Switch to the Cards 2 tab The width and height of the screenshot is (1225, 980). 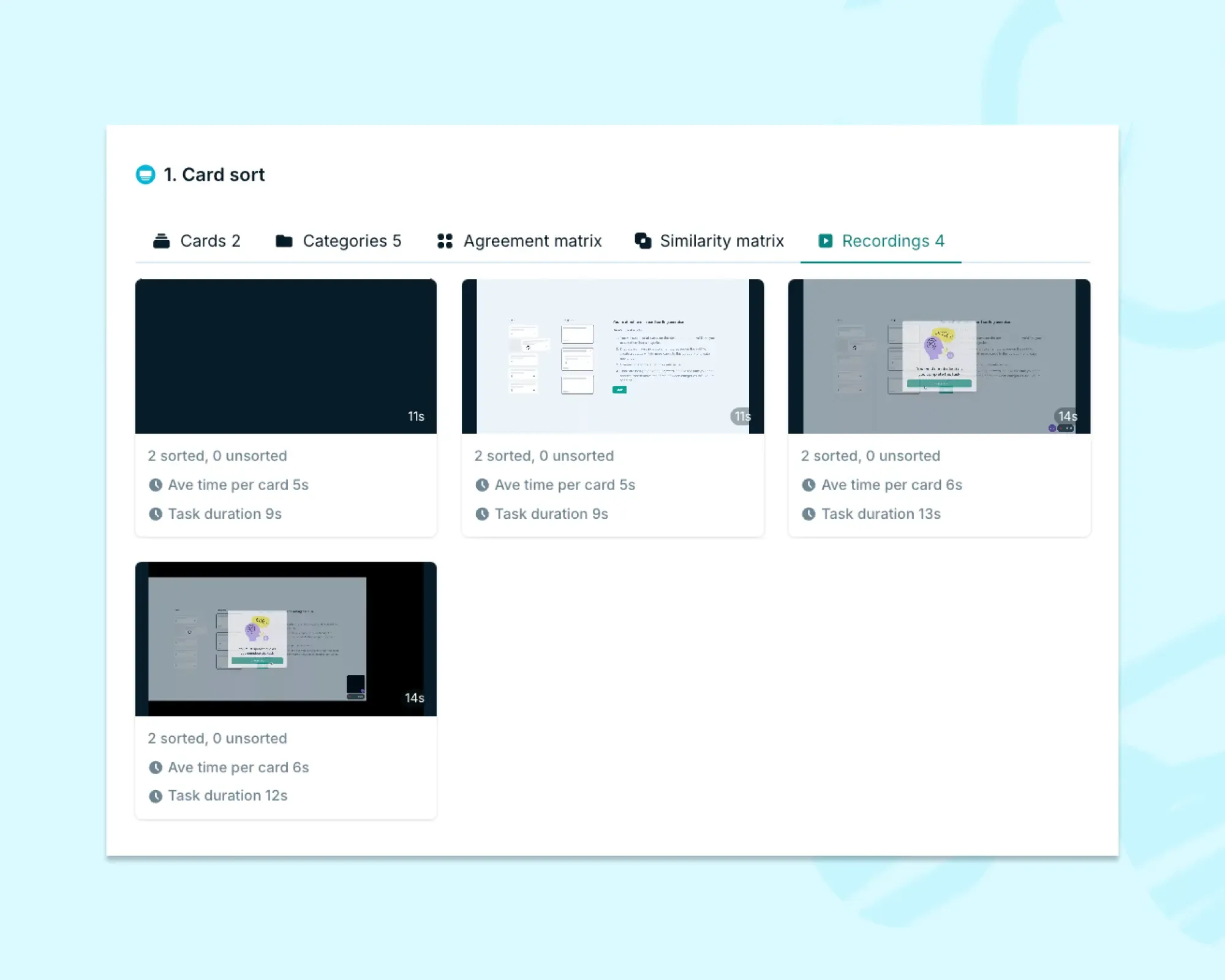tap(197, 241)
